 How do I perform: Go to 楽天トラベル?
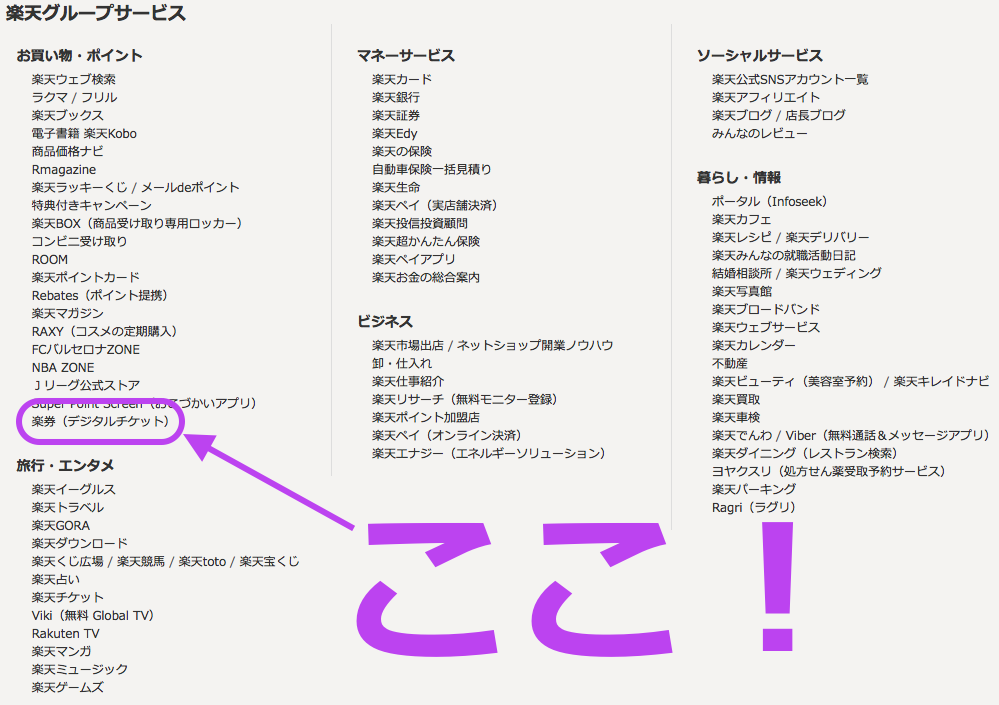pos(68,508)
